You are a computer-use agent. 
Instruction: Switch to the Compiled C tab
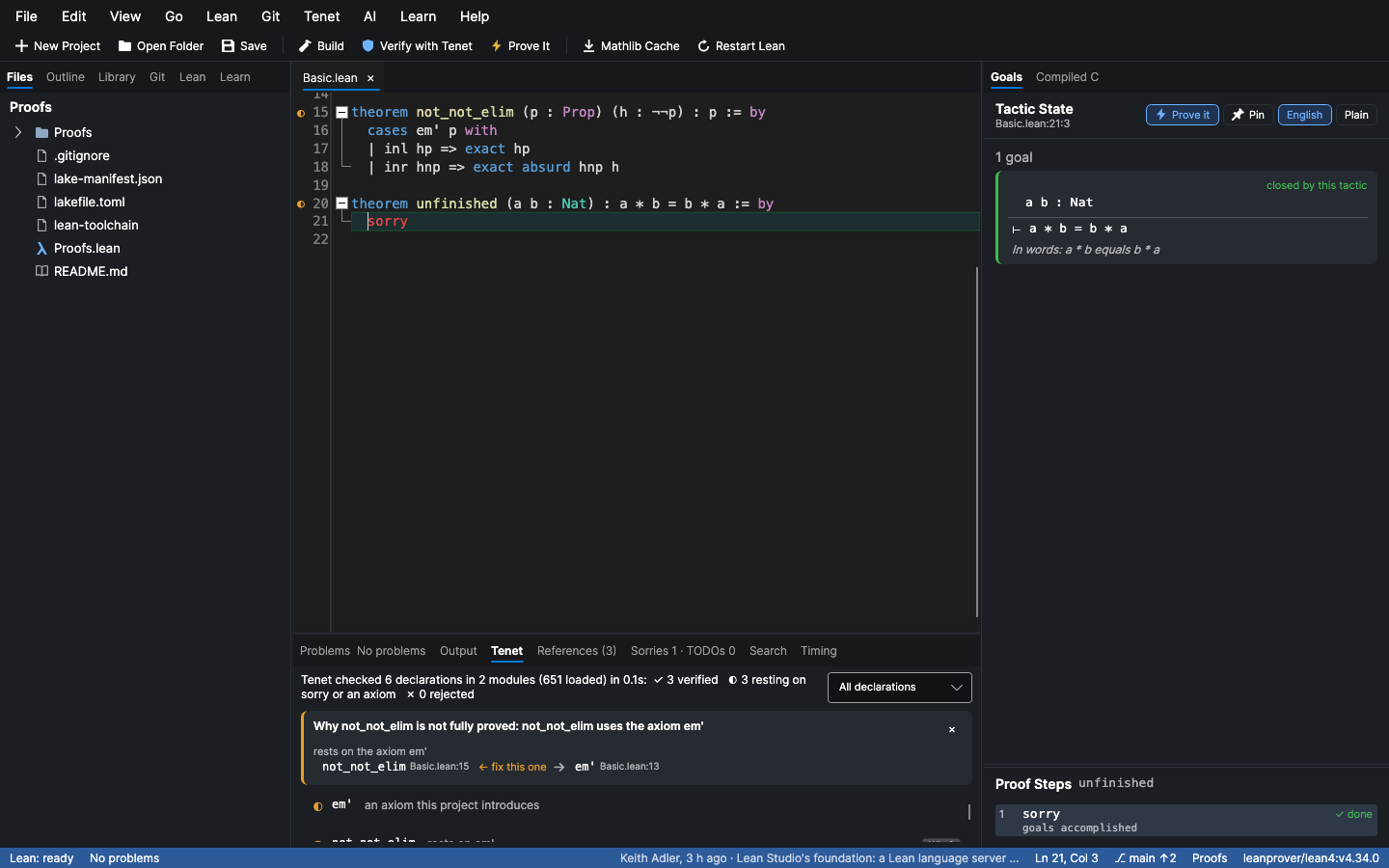click(1067, 77)
